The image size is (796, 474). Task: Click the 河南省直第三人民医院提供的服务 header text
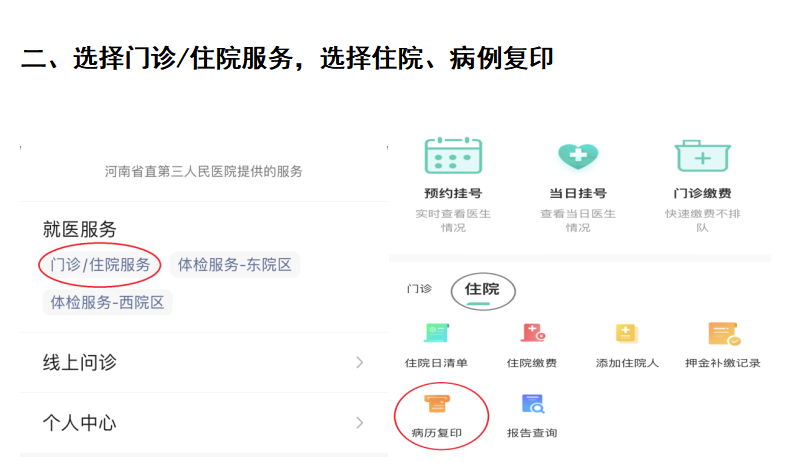click(204, 172)
